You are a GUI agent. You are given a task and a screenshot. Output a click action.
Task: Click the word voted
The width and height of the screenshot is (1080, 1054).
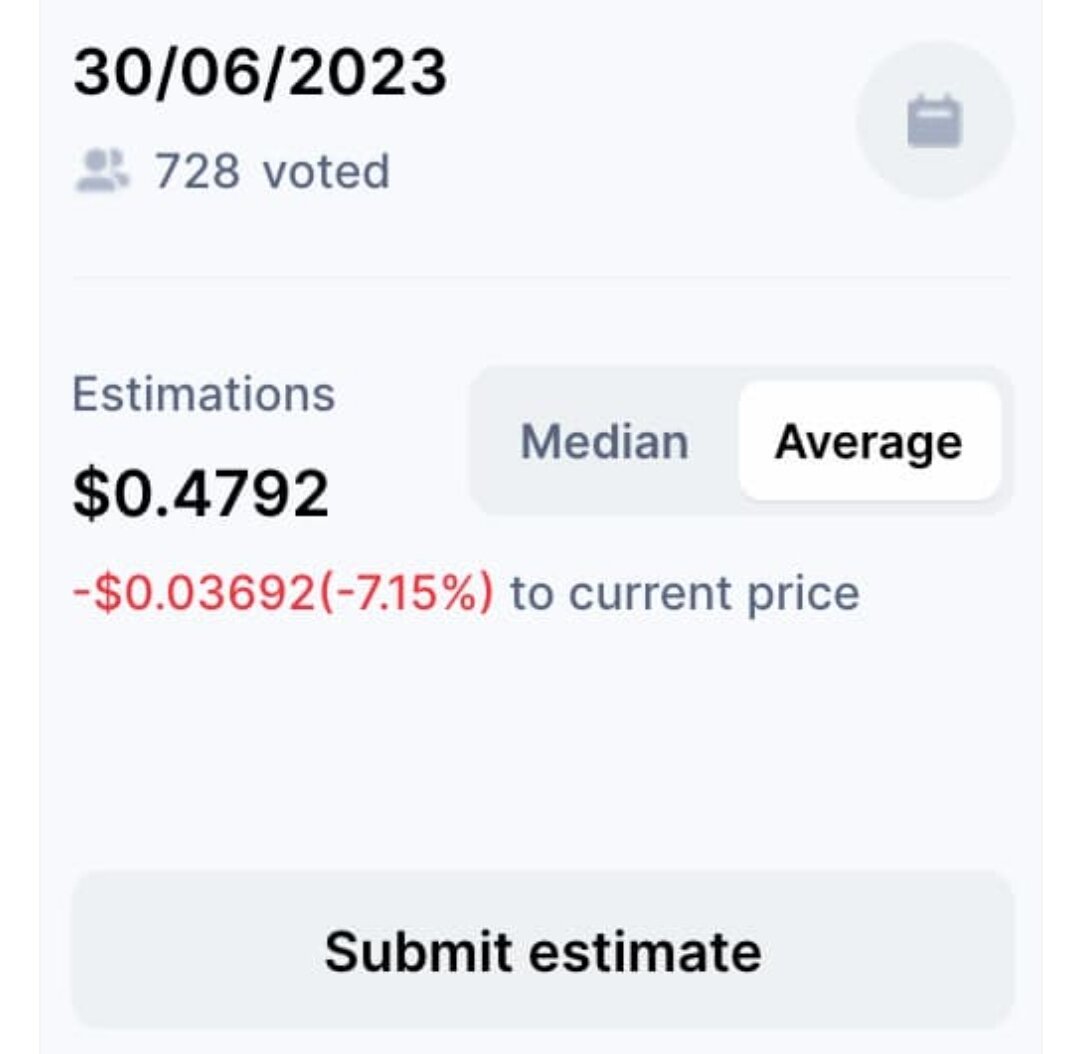(x=325, y=171)
